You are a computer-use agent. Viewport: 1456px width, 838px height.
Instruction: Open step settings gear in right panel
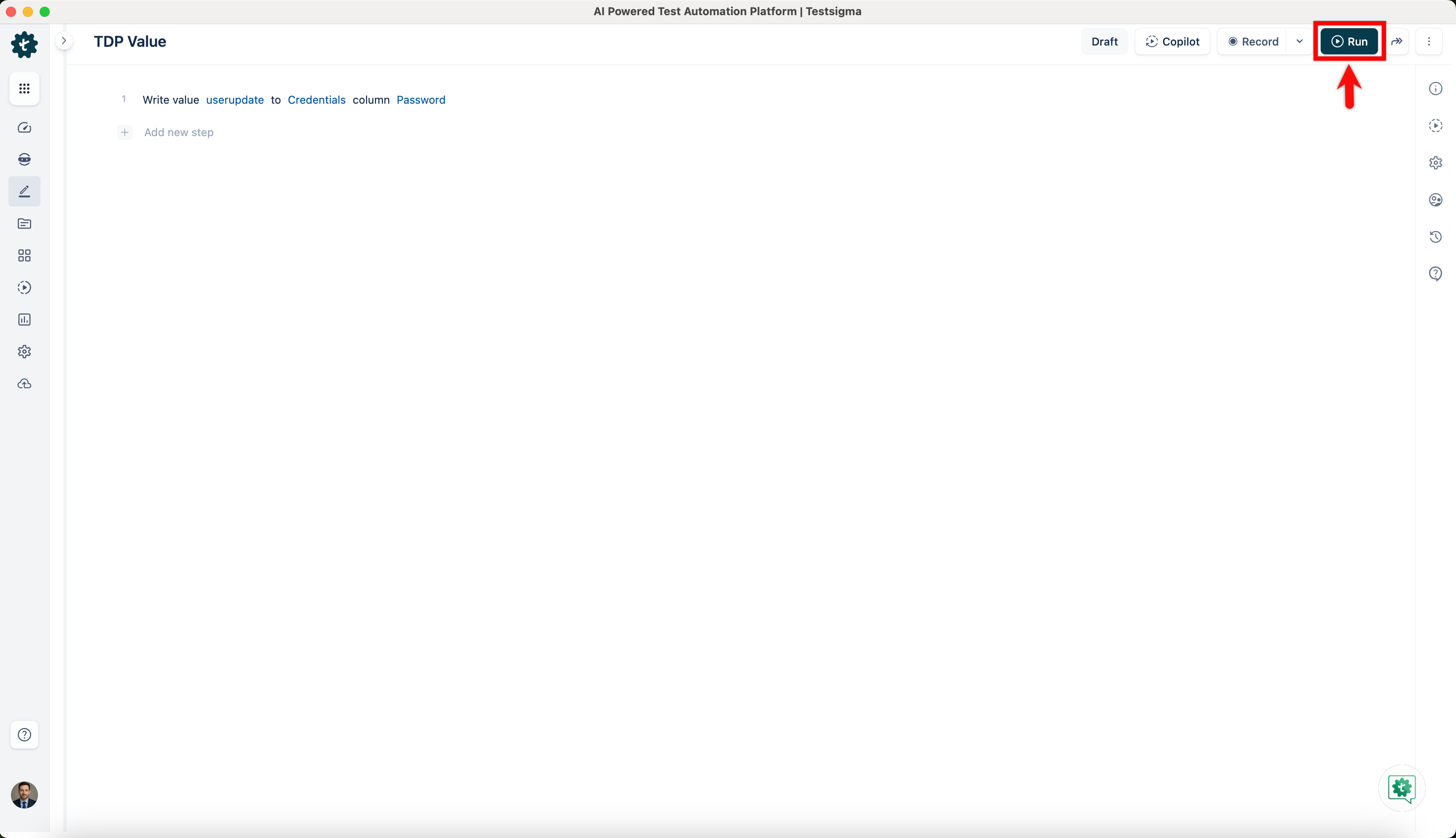pos(1435,163)
